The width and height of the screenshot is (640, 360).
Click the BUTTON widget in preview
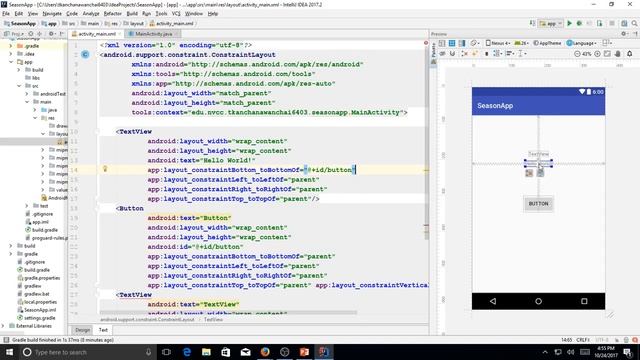(x=538, y=204)
